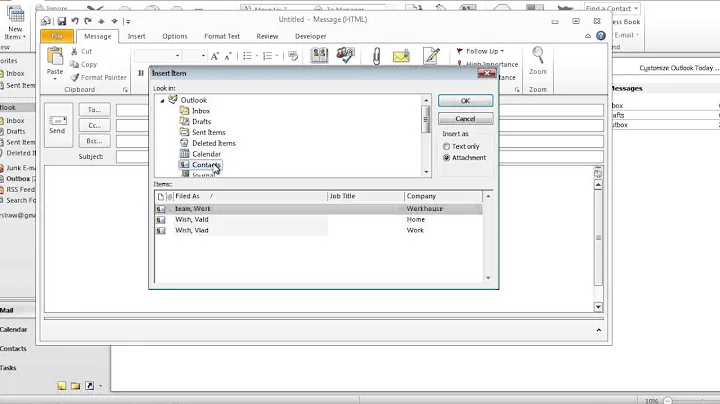The image size is (720, 404).
Task: Click the Follow Up flag icon
Action: [x=459, y=51]
